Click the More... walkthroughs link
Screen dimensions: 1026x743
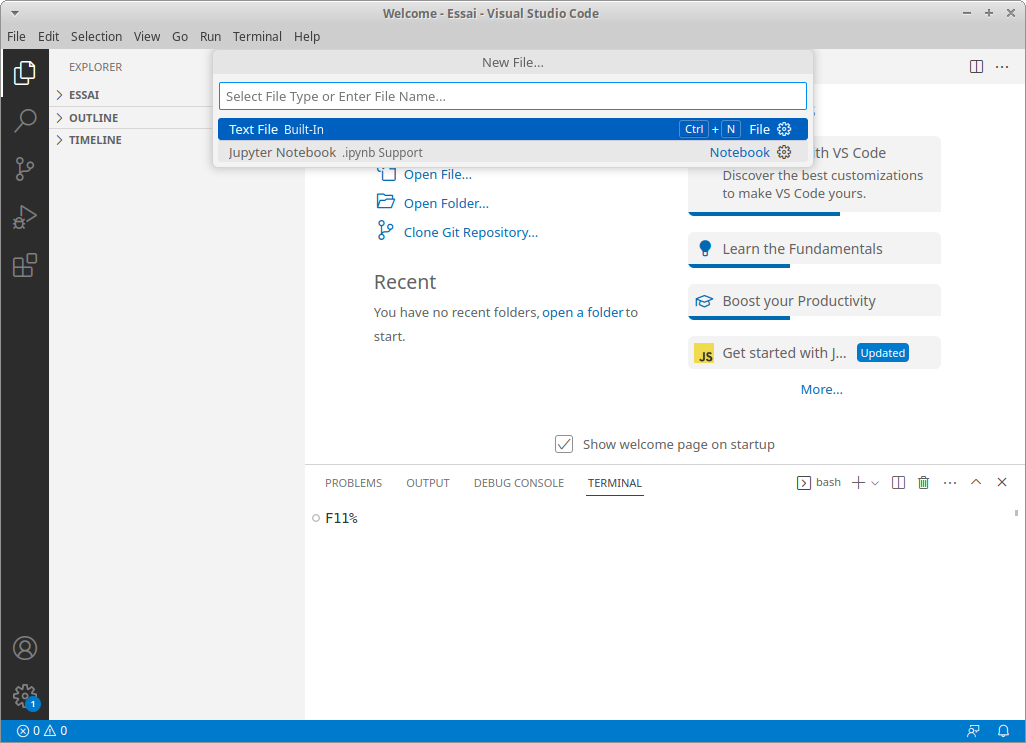[821, 389]
